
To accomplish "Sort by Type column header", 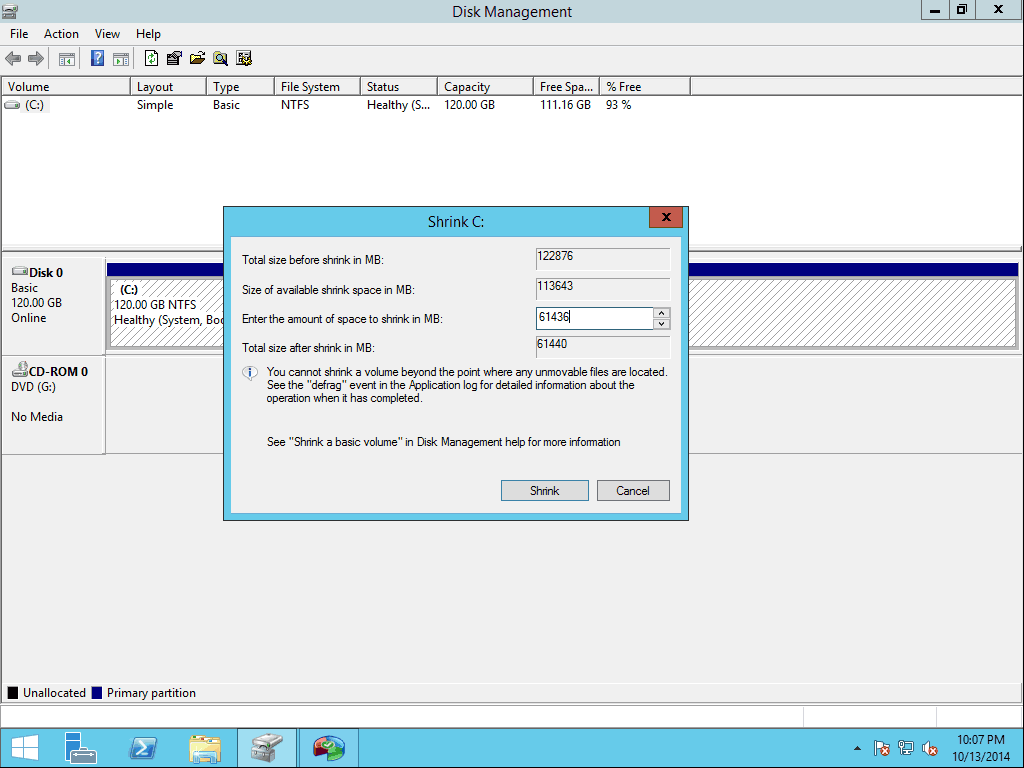I will [x=240, y=87].
